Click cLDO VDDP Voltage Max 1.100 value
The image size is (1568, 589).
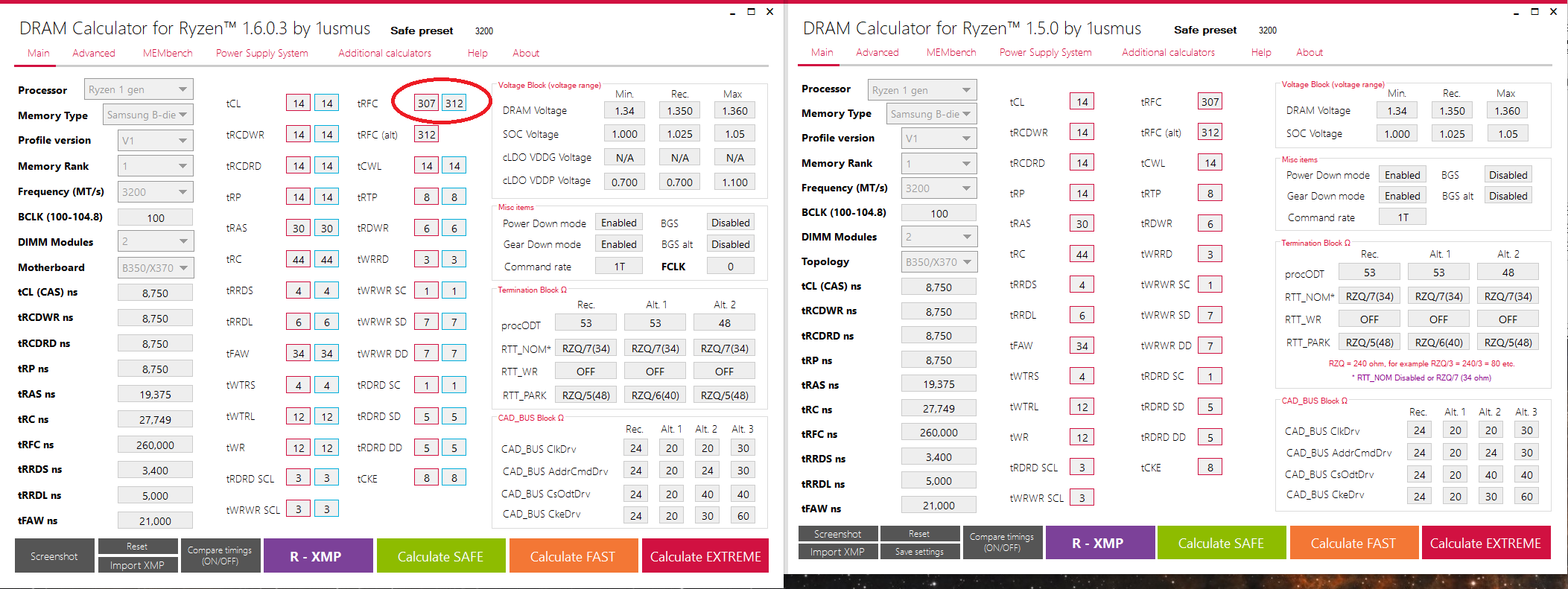734,182
